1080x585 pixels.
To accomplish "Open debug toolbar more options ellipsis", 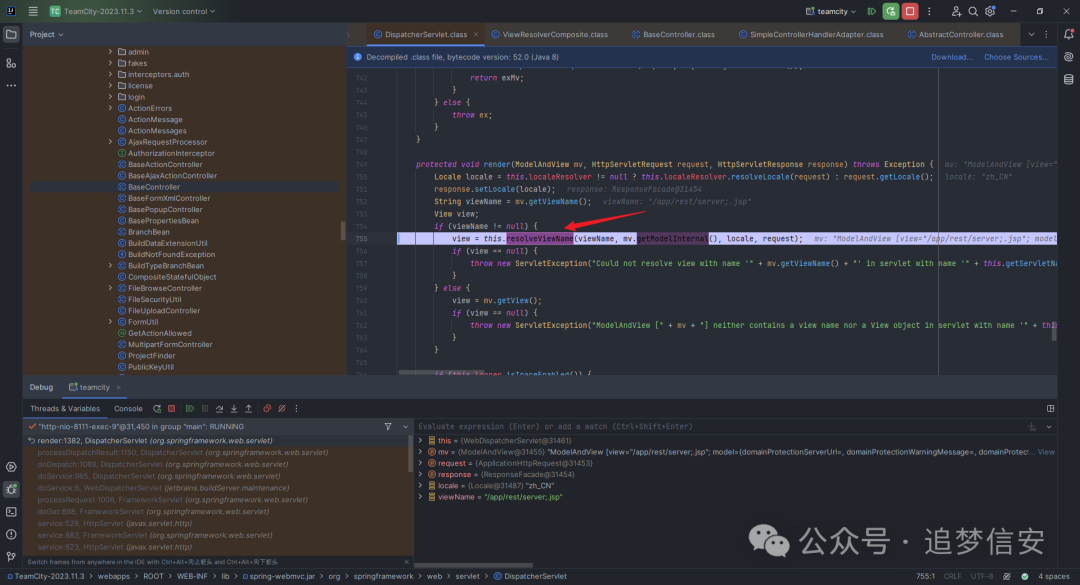I will [296, 409].
